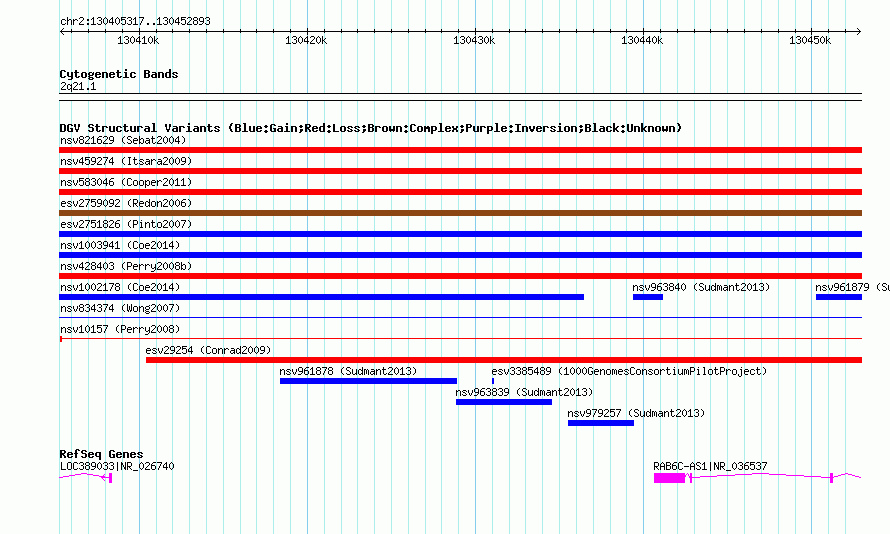Image resolution: width=890 pixels, height=534 pixels.
Task: Click the RefSeq Genes track title
Action: (x=101, y=454)
